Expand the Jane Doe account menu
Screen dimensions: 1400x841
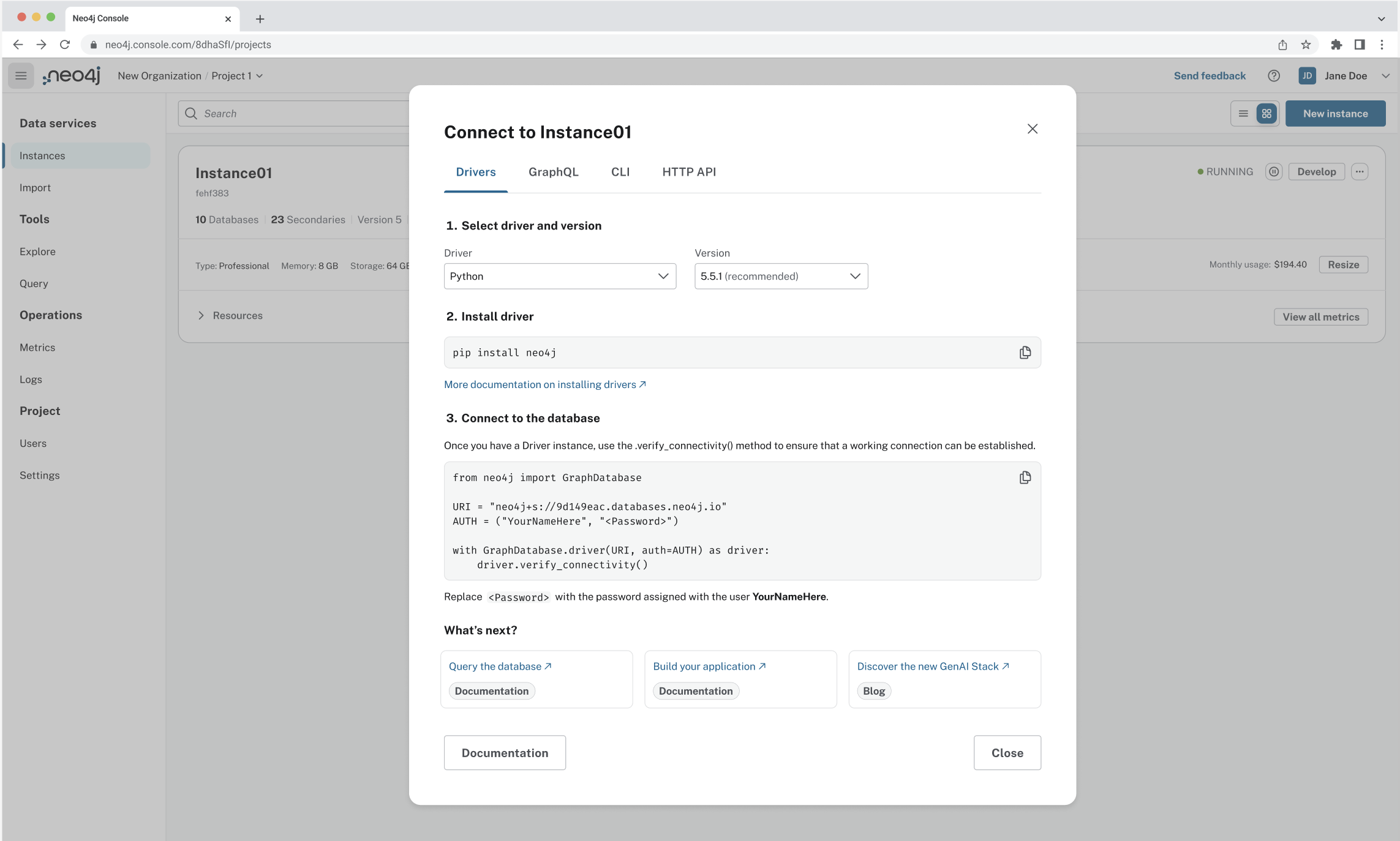(1385, 76)
